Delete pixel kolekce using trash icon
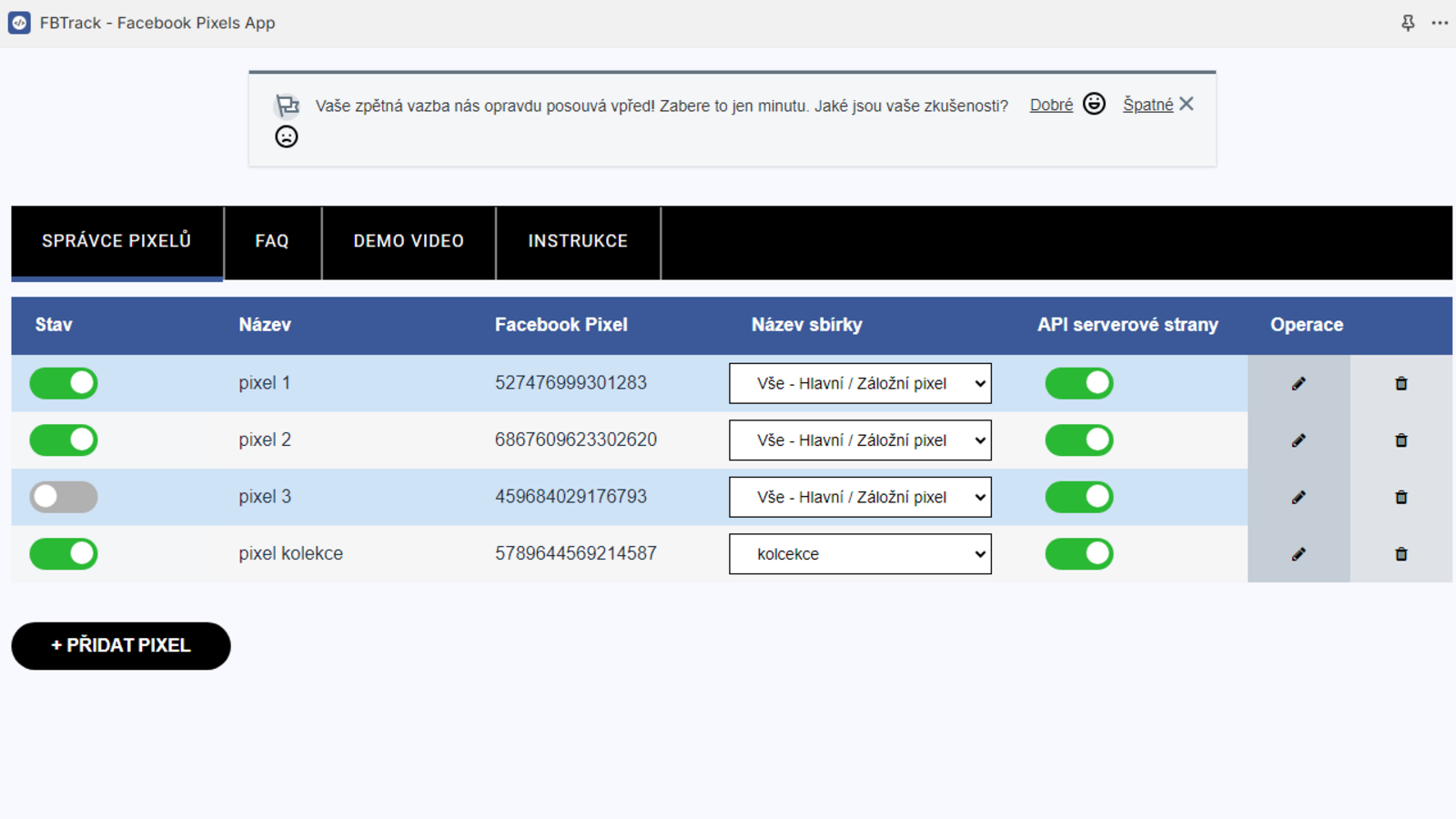 click(1401, 554)
